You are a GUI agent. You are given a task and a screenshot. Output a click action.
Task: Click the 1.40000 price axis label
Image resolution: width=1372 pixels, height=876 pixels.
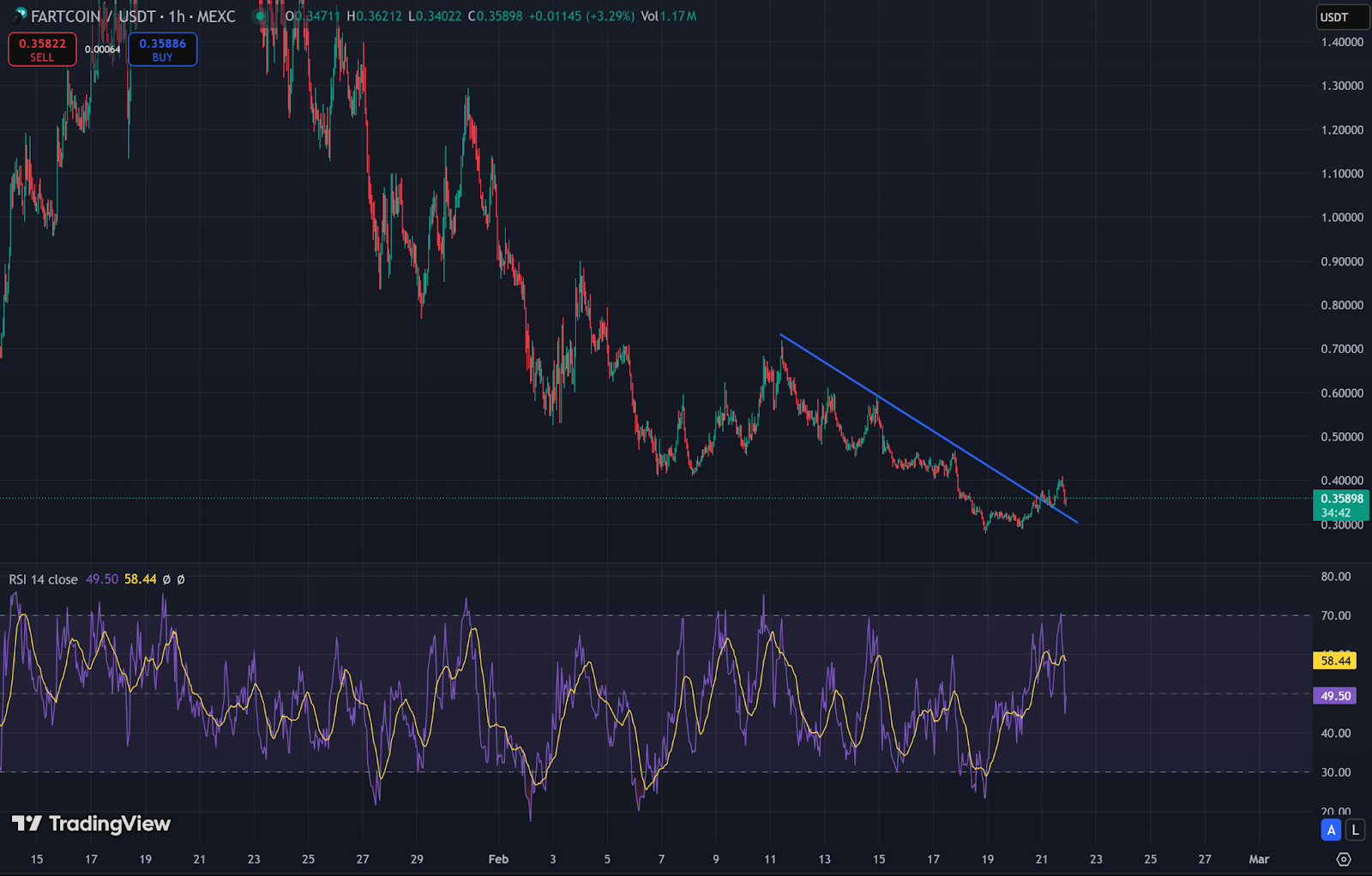point(1342,42)
